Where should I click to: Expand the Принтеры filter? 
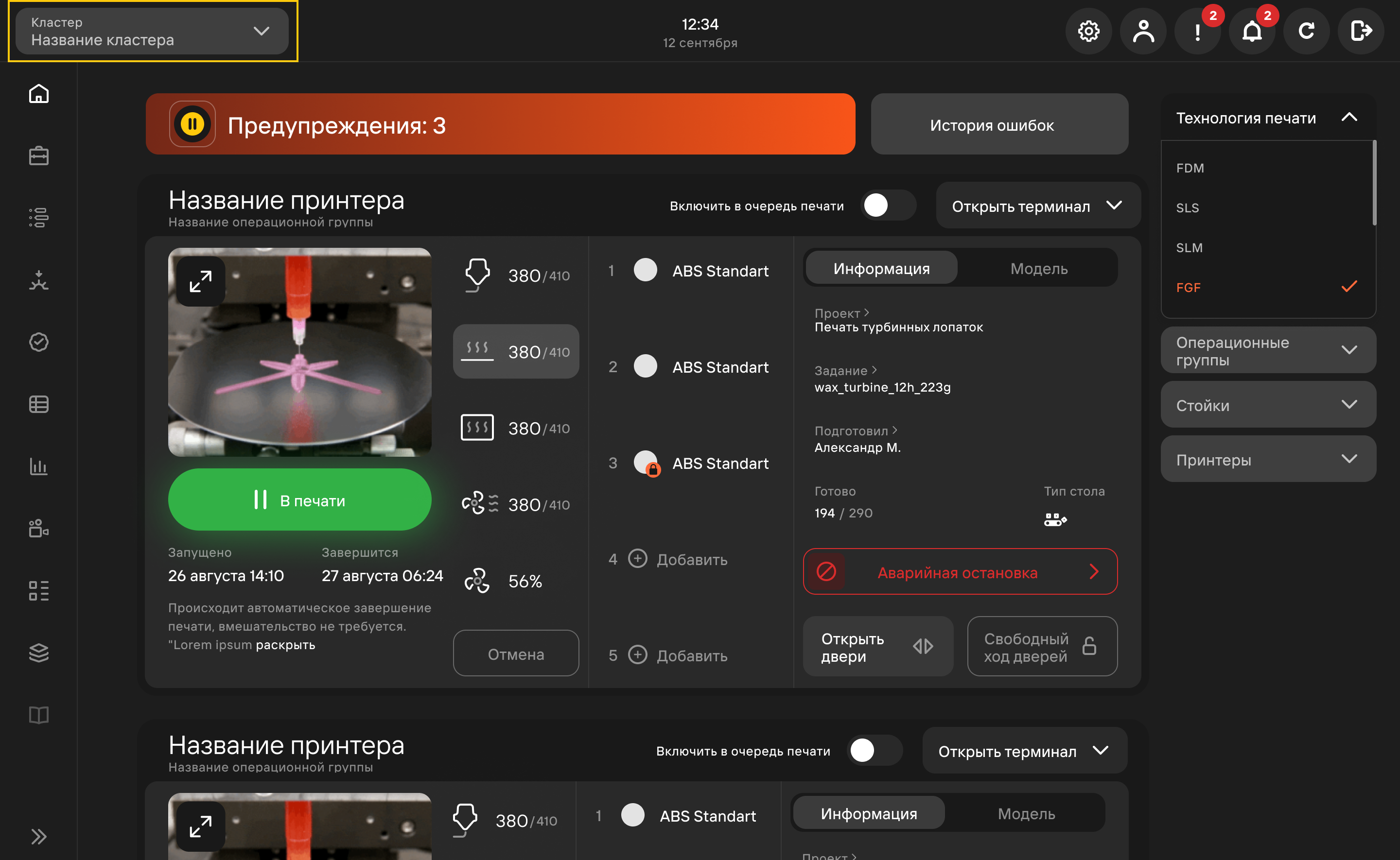pyautogui.click(x=1268, y=460)
